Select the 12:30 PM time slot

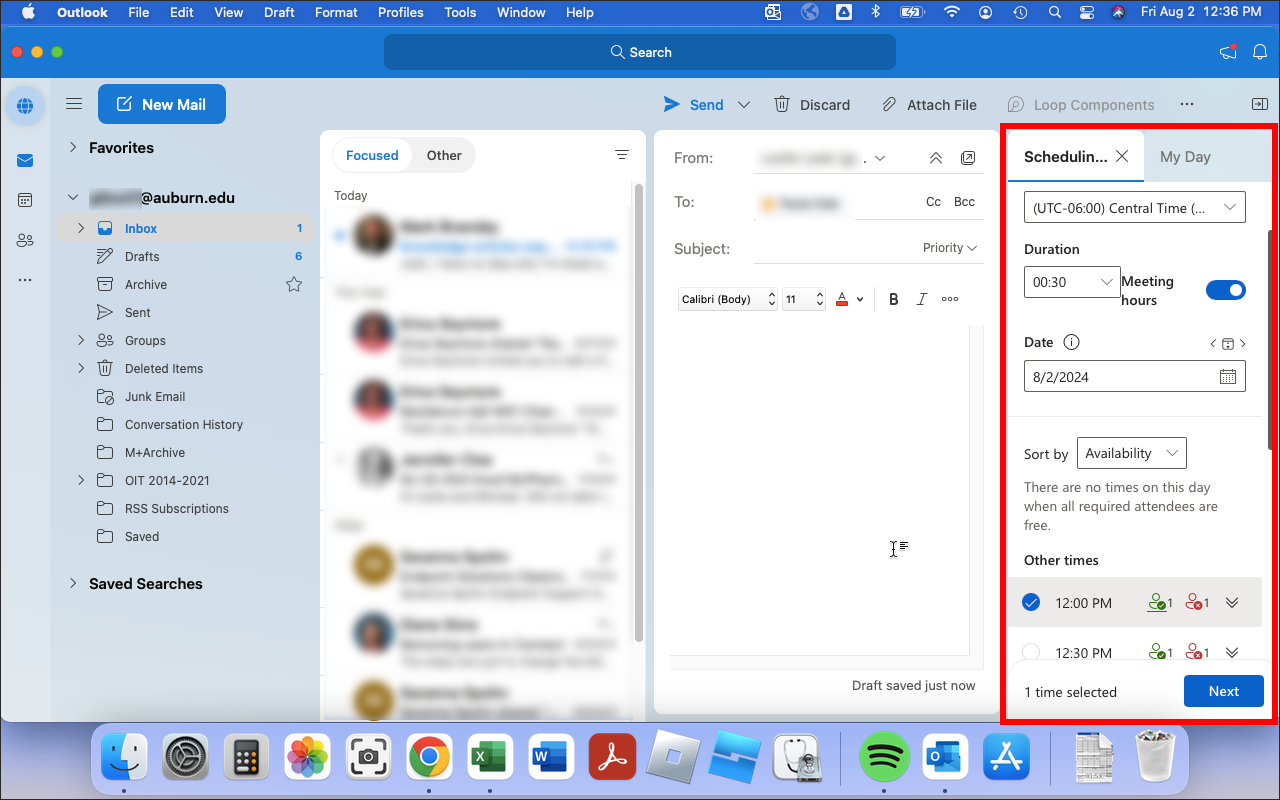click(1031, 652)
